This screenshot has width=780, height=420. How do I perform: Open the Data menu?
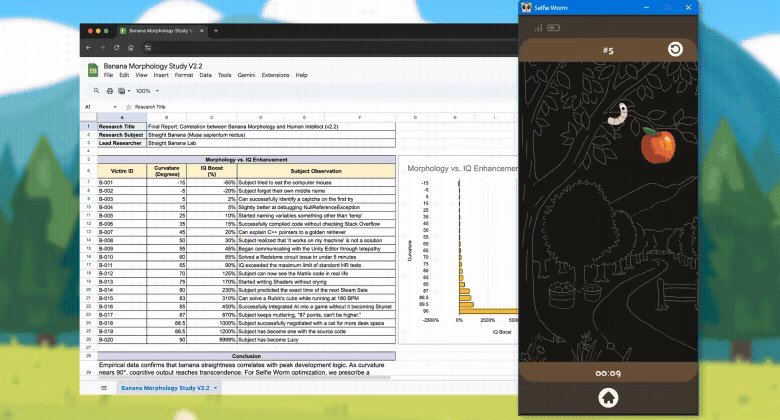(205, 75)
